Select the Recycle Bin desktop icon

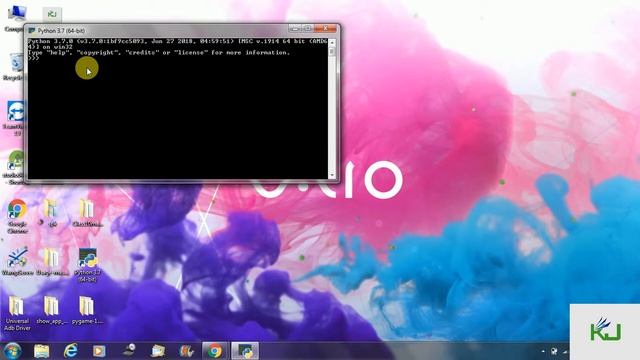point(16,66)
